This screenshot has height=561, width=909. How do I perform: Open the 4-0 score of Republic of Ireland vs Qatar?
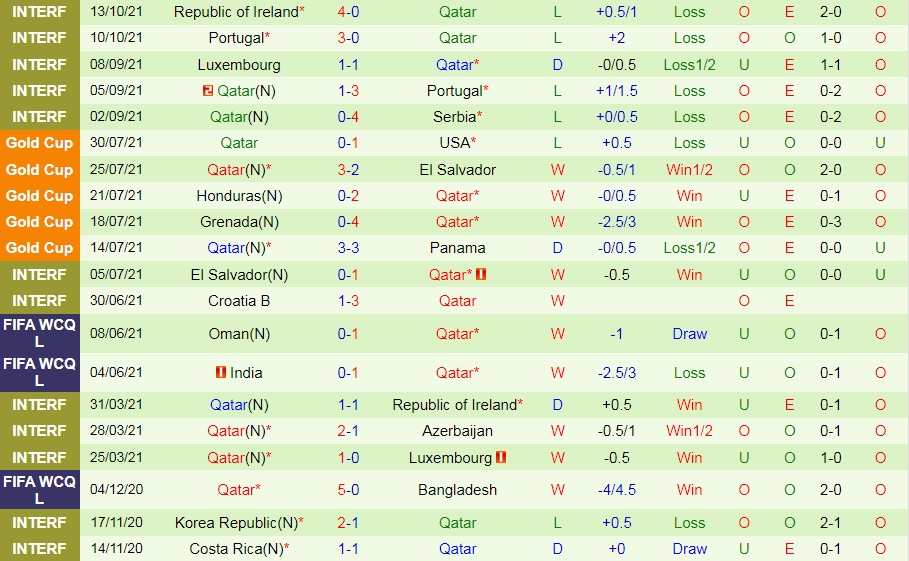(347, 12)
